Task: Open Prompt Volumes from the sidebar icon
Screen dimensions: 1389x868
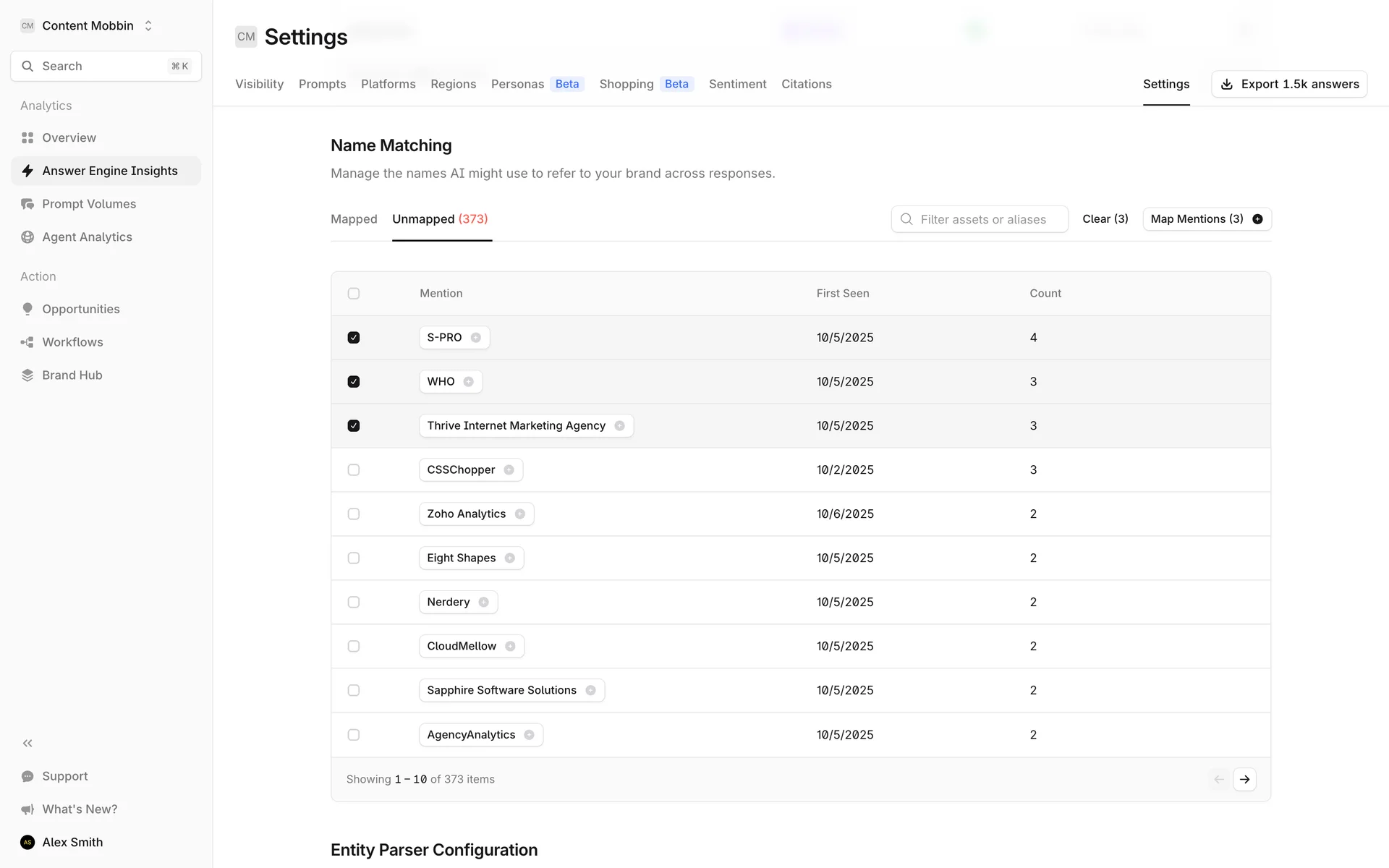Action: [27, 204]
